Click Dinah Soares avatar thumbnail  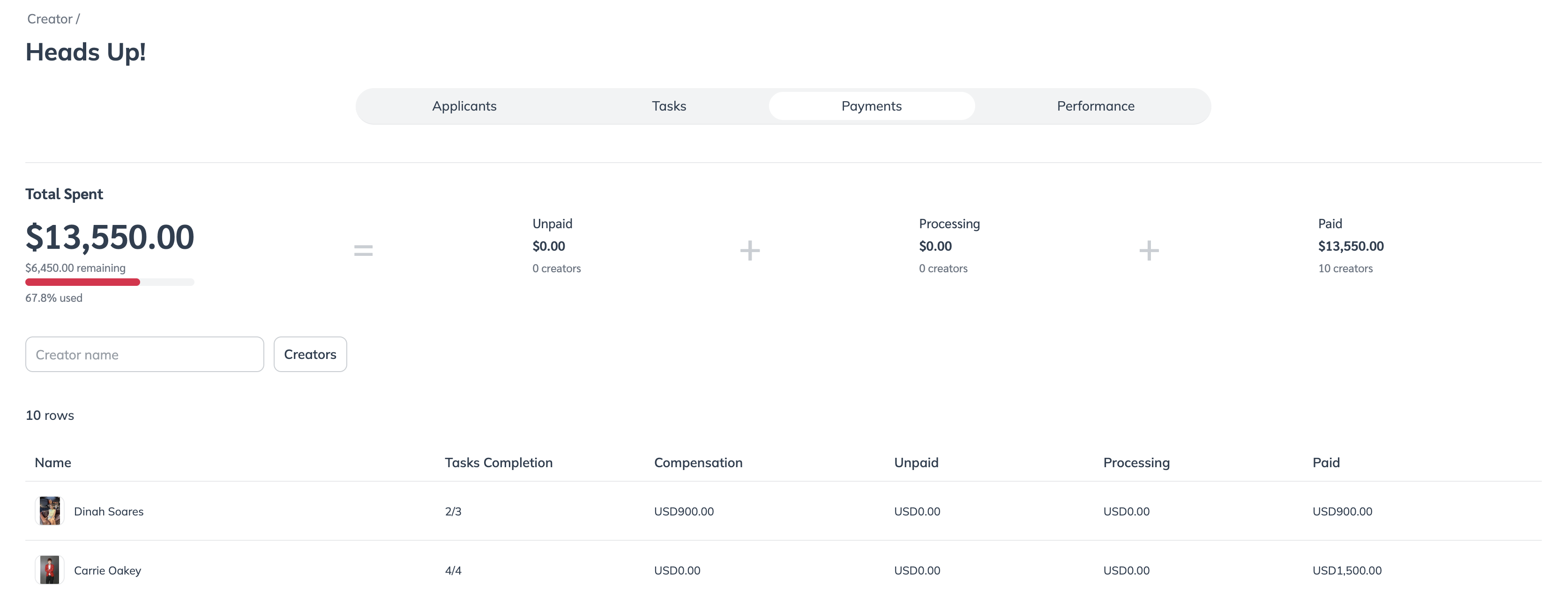pos(49,511)
